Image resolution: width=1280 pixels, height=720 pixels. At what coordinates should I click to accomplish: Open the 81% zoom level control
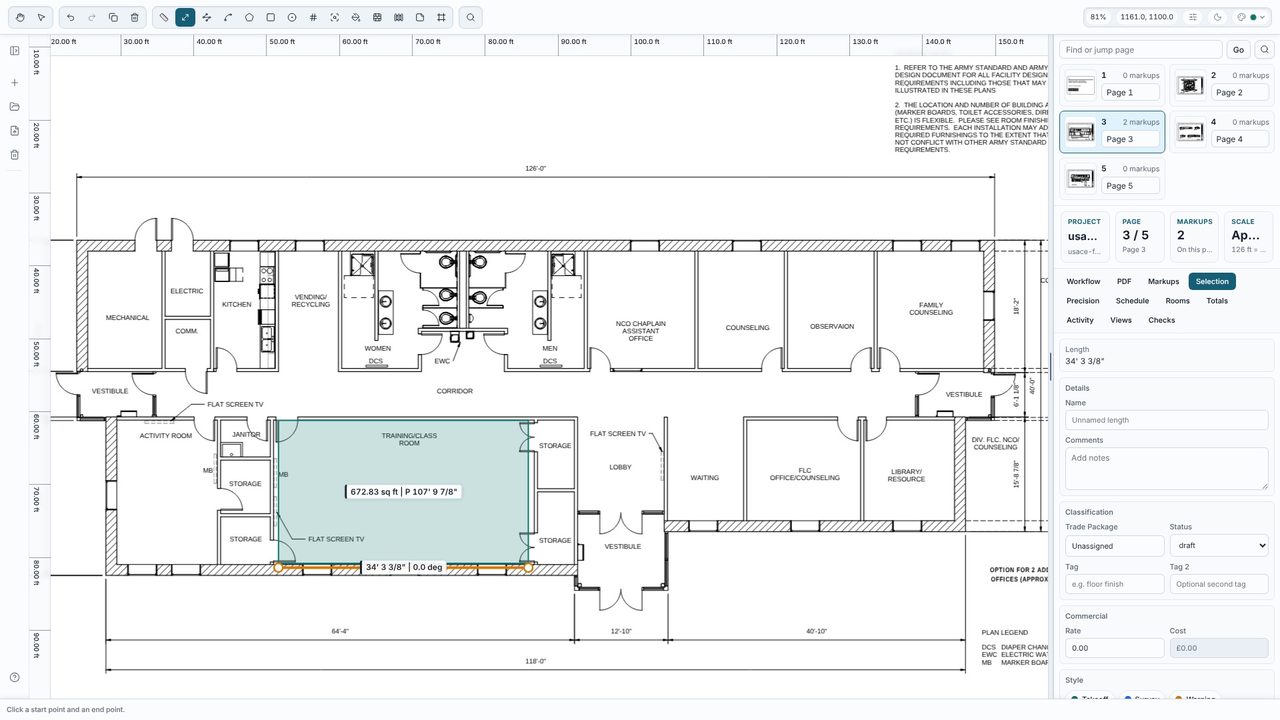coord(1098,17)
